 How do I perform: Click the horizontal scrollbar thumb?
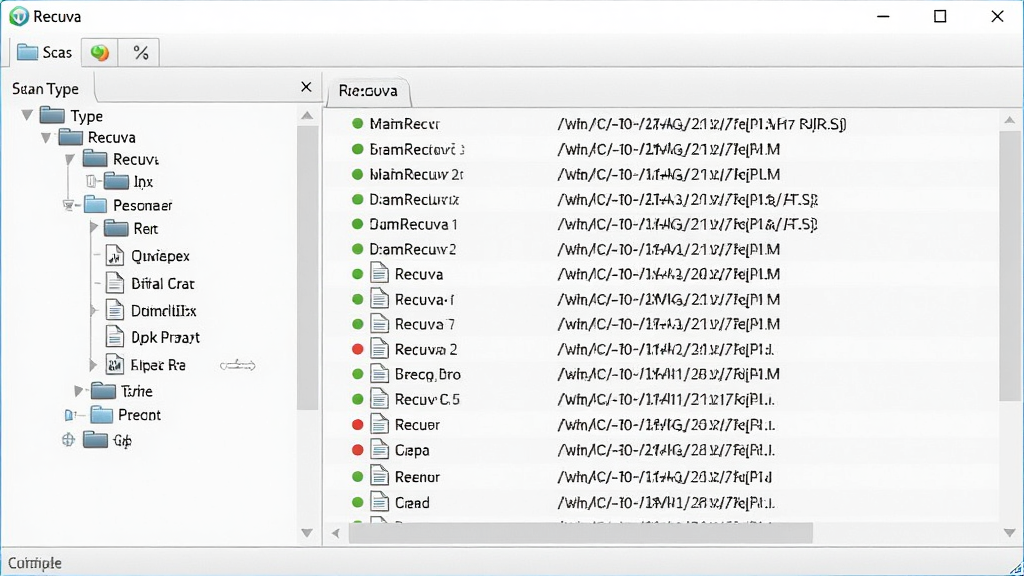581,533
